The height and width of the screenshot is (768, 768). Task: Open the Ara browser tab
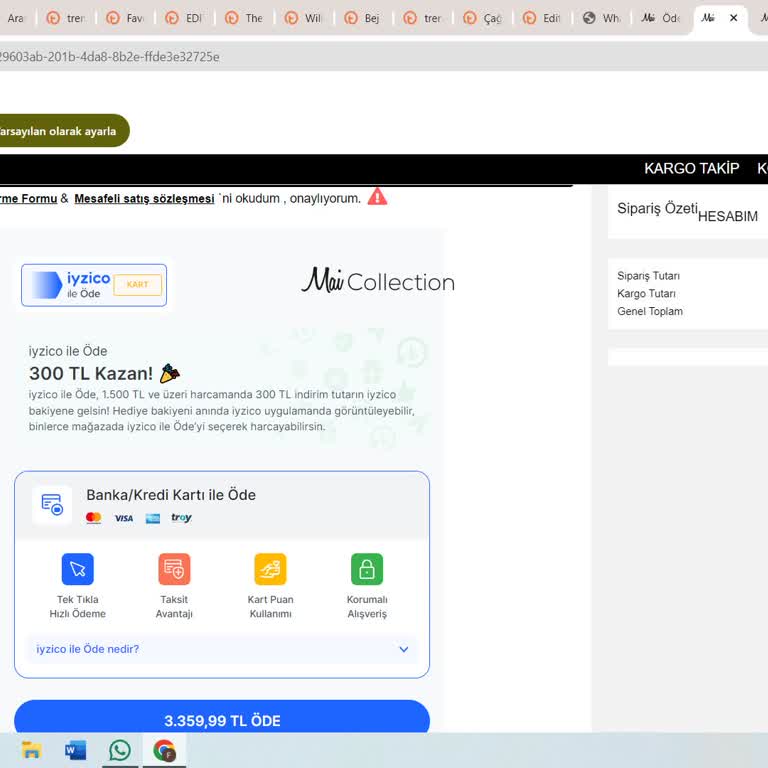coord(15,18)
